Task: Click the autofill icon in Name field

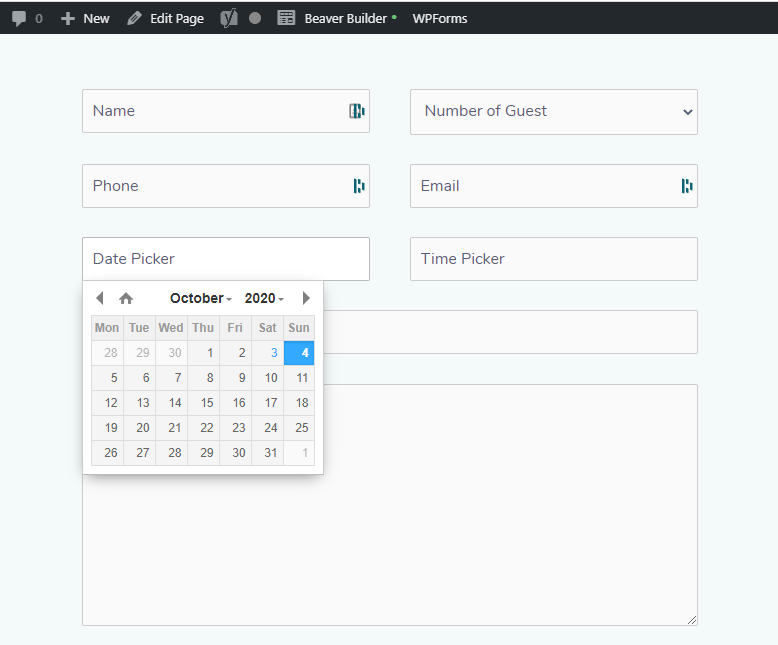Action: [x=357, y=111]
